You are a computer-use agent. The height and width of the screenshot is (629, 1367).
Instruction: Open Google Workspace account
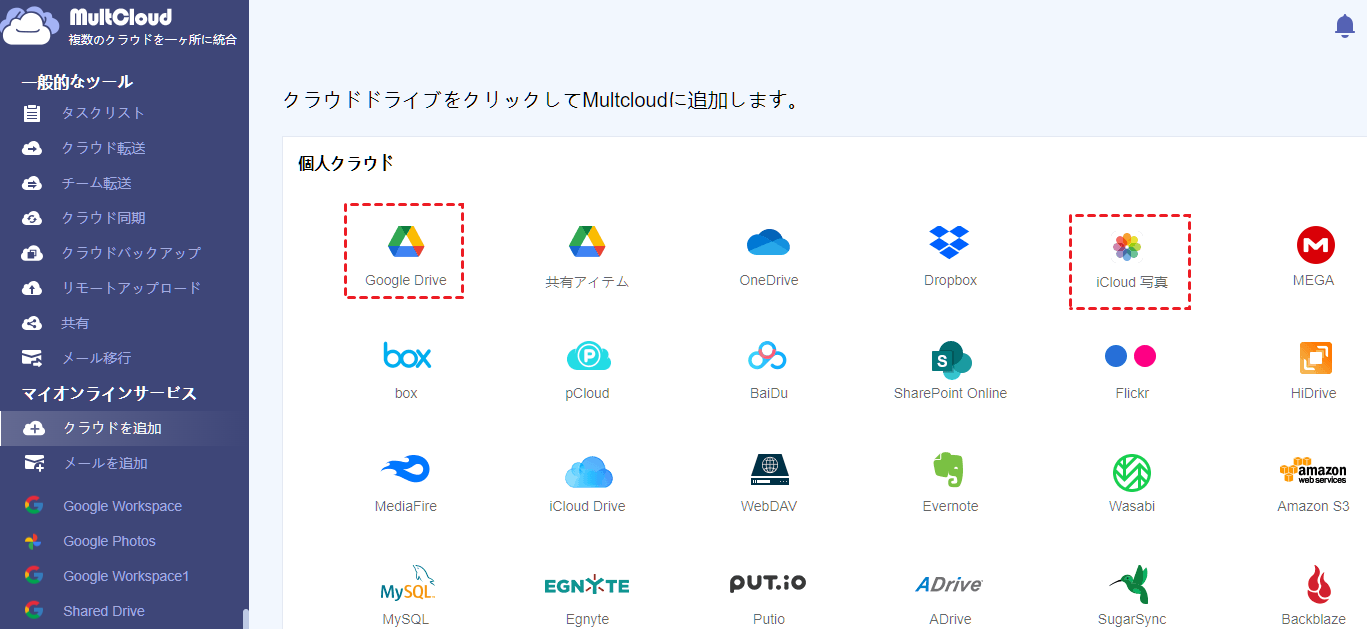pyautogui.click(x=124, y=506)
